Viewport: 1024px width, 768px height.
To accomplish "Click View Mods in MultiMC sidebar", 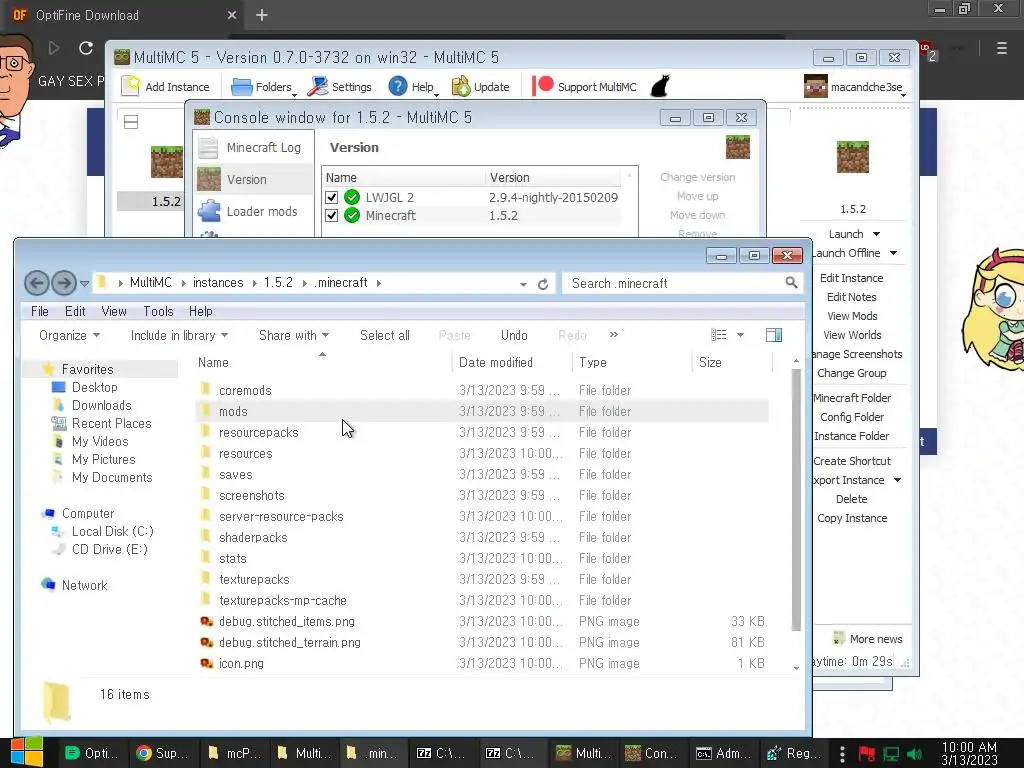I will pyautogui.click(x=852, y=315).
